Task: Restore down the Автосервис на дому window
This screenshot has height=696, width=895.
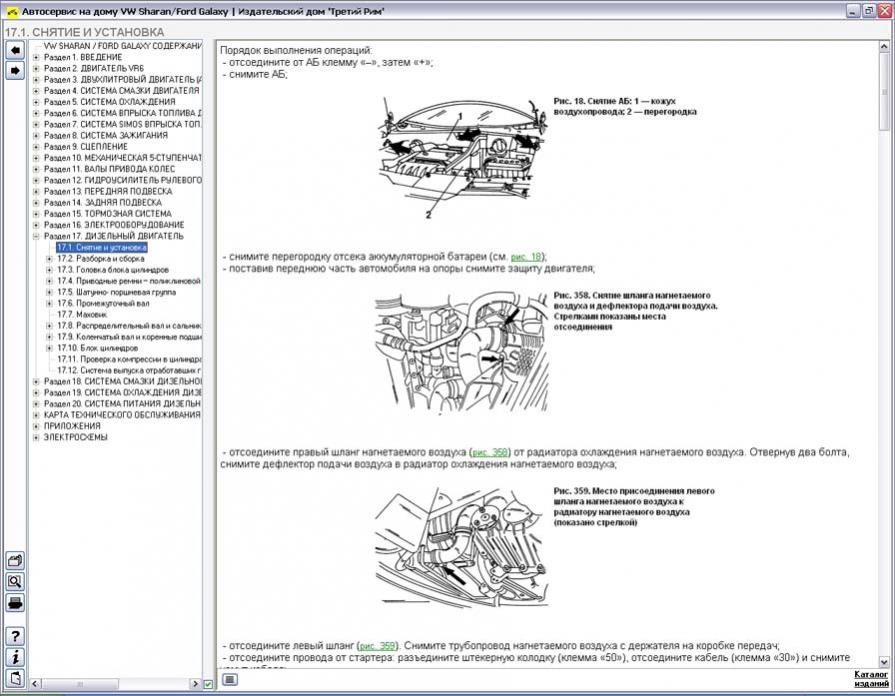Action: coord(869,11)
